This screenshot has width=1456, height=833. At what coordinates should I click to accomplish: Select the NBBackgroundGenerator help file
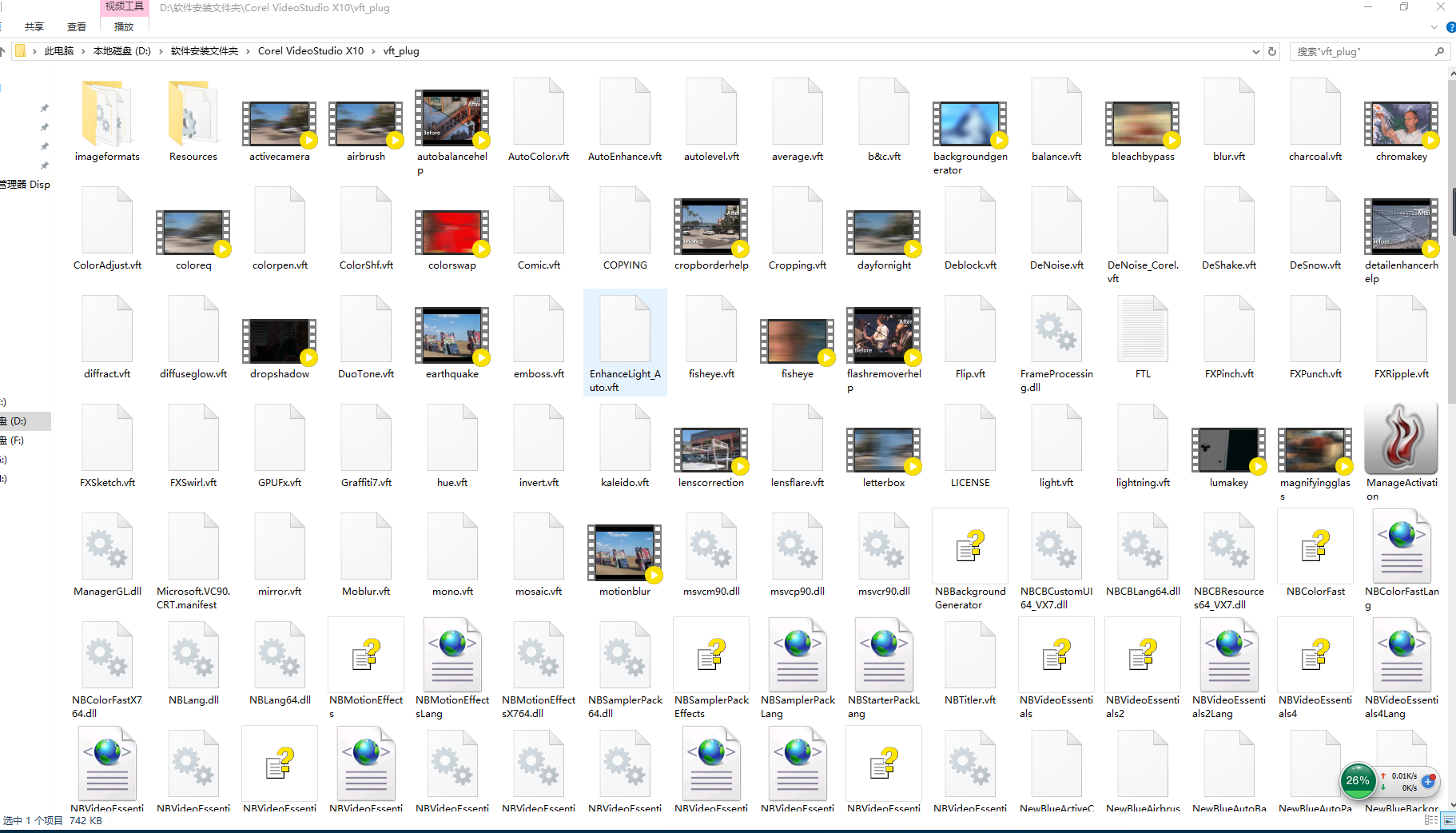tap(970, 561)
